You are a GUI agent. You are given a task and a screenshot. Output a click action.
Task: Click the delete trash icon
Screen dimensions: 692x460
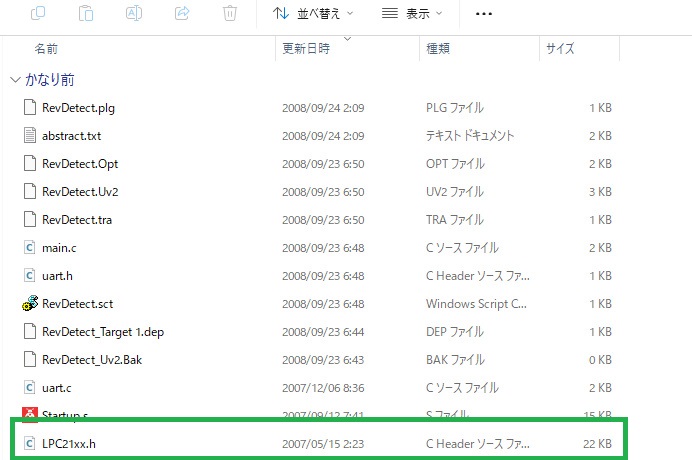230,14
